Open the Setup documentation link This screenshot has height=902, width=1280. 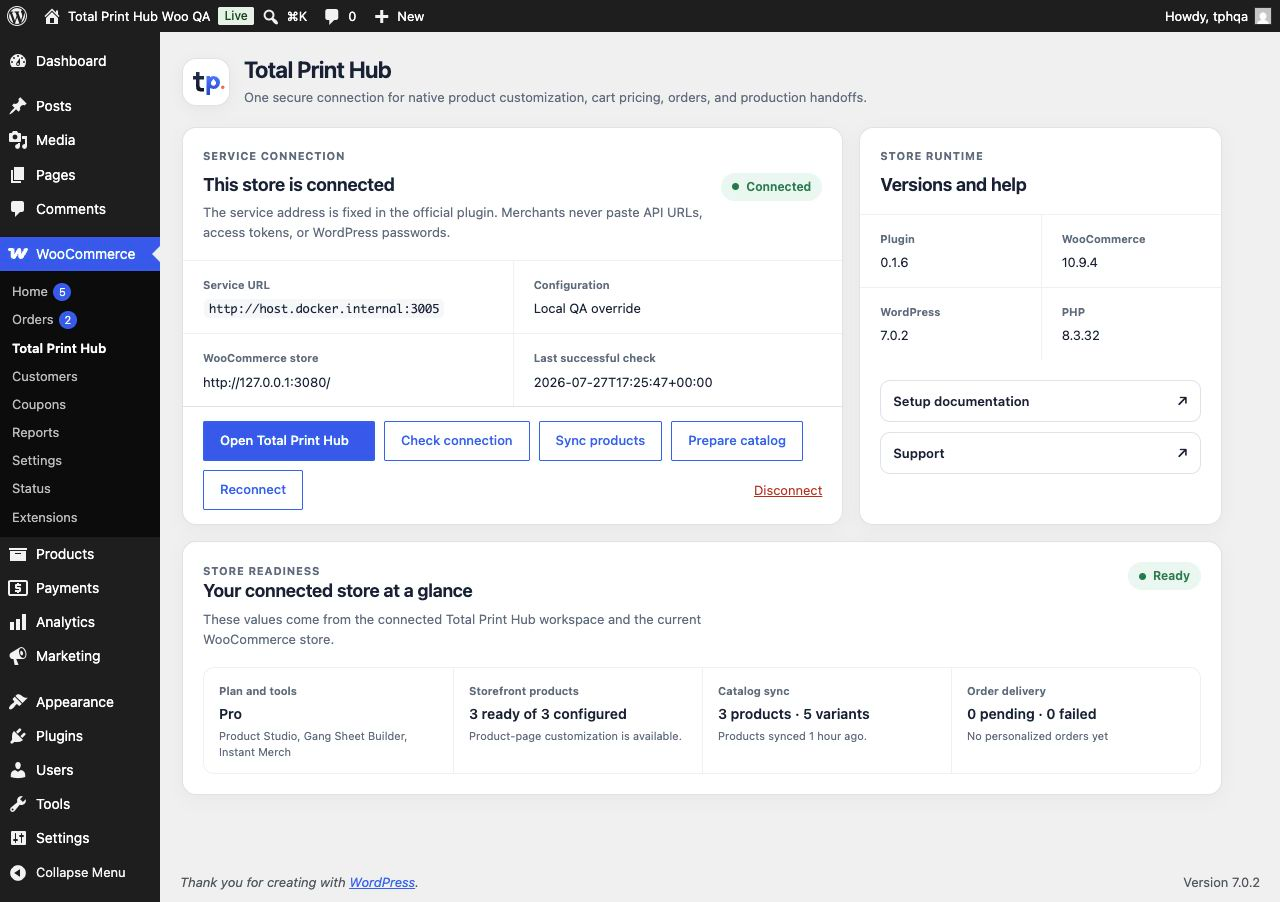coord(1040,401)
